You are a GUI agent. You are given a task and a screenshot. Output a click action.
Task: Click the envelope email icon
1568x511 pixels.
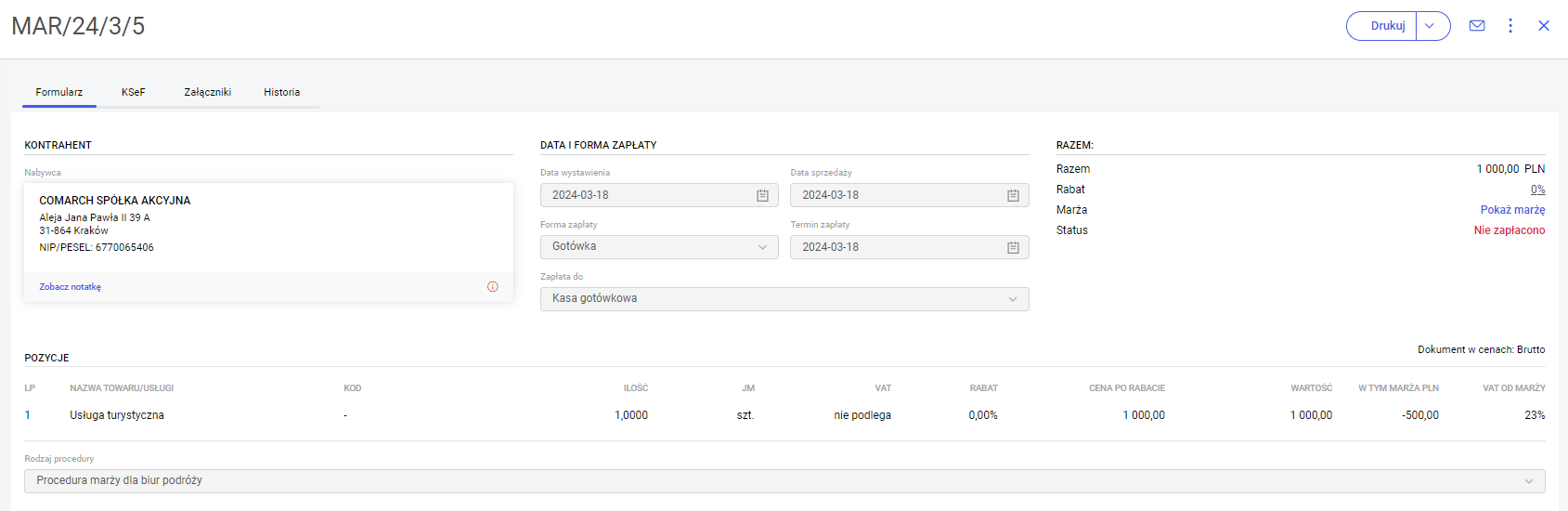click(1477, 26)
